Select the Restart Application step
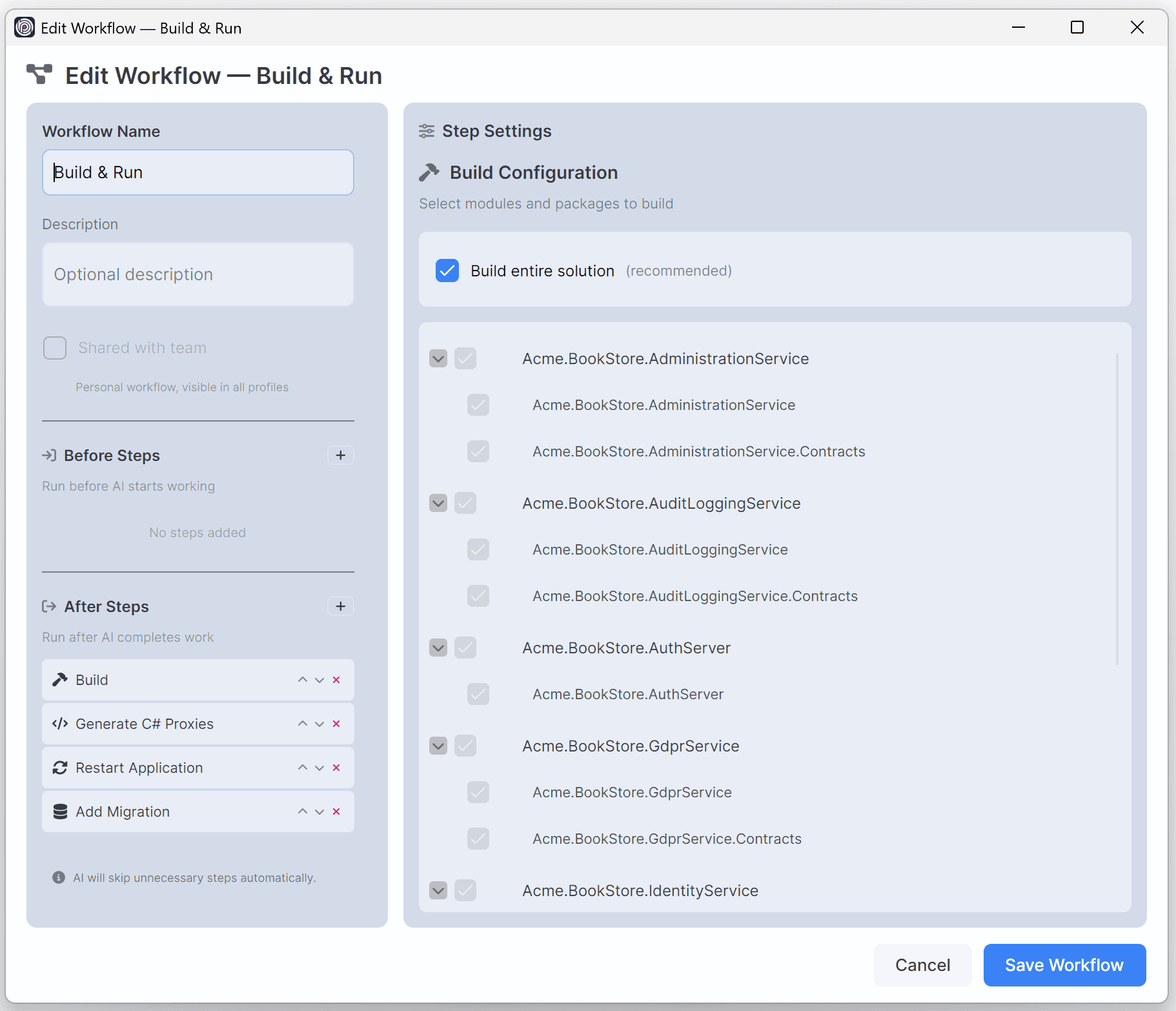The height and width of the screenshot is (1011, 1176). 198,768
